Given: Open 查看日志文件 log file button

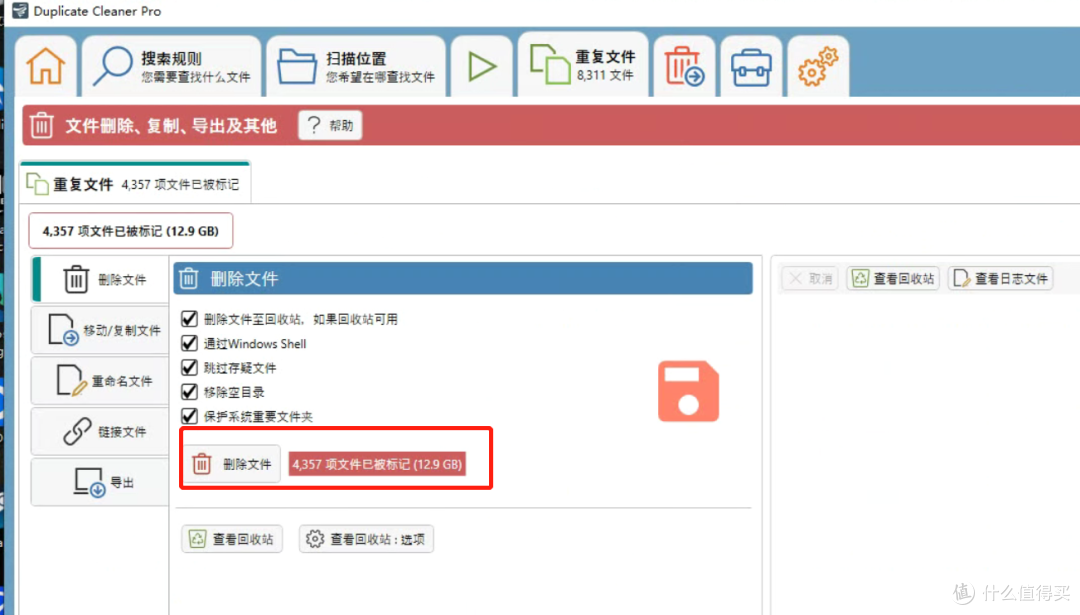Looking at the screenshot, I should (1001, 278).
